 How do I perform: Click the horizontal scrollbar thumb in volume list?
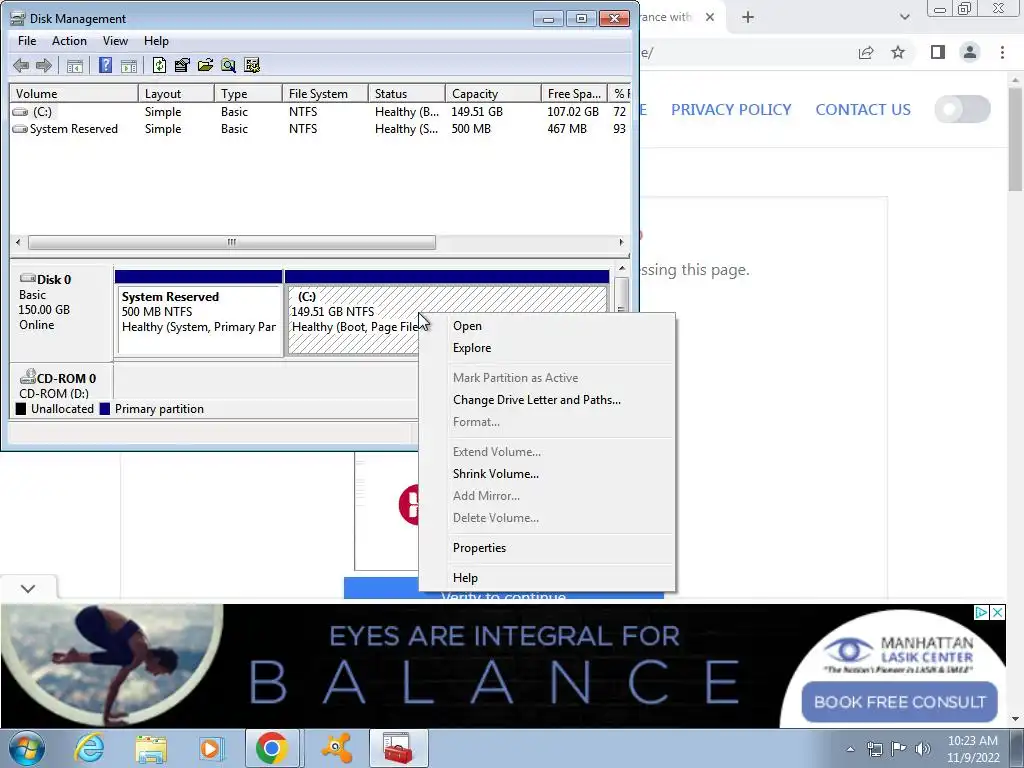click(232, 242)
